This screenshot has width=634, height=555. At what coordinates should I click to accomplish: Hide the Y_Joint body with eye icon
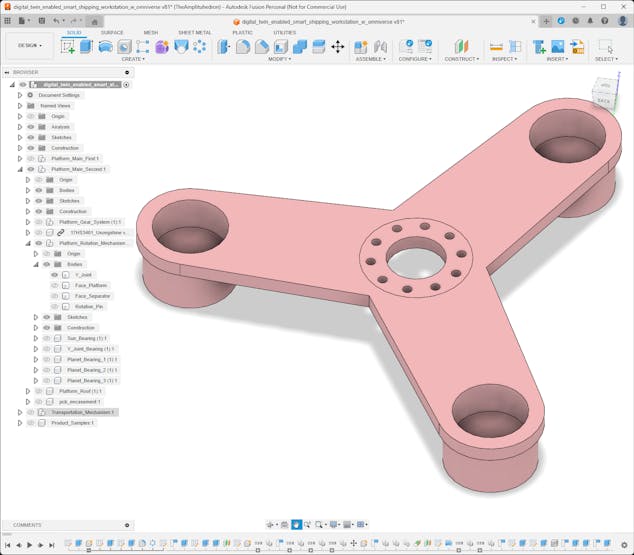pos(55,275)
